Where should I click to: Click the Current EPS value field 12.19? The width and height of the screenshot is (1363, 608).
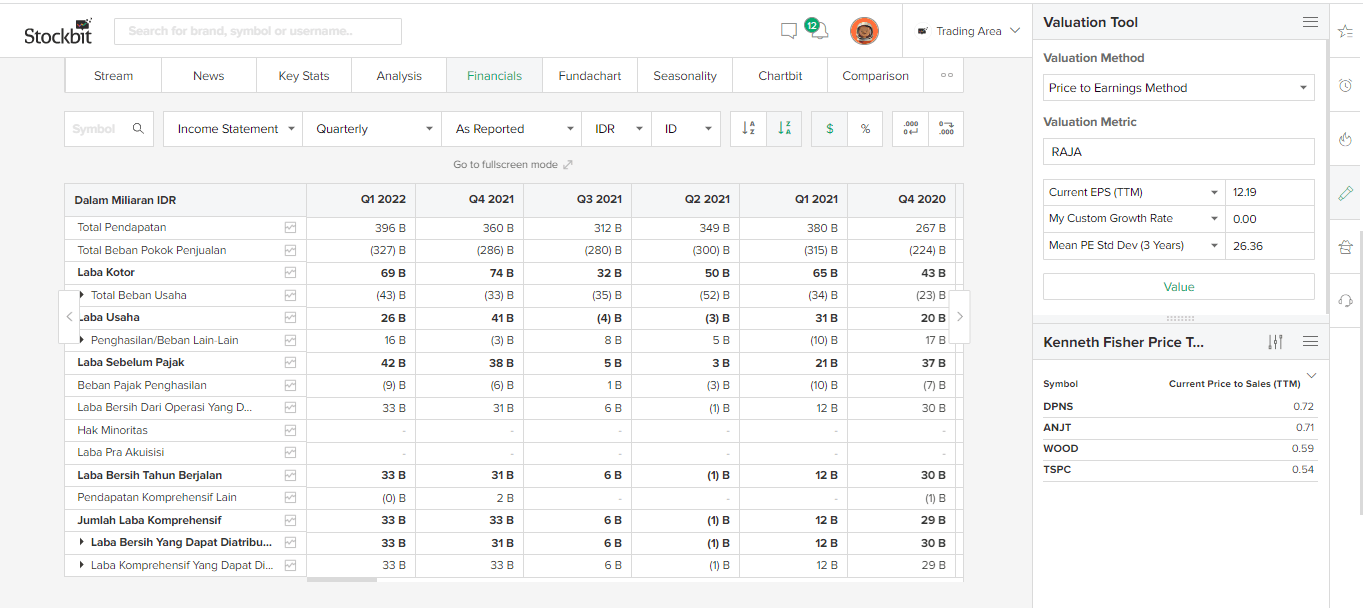click(1270, 192)
